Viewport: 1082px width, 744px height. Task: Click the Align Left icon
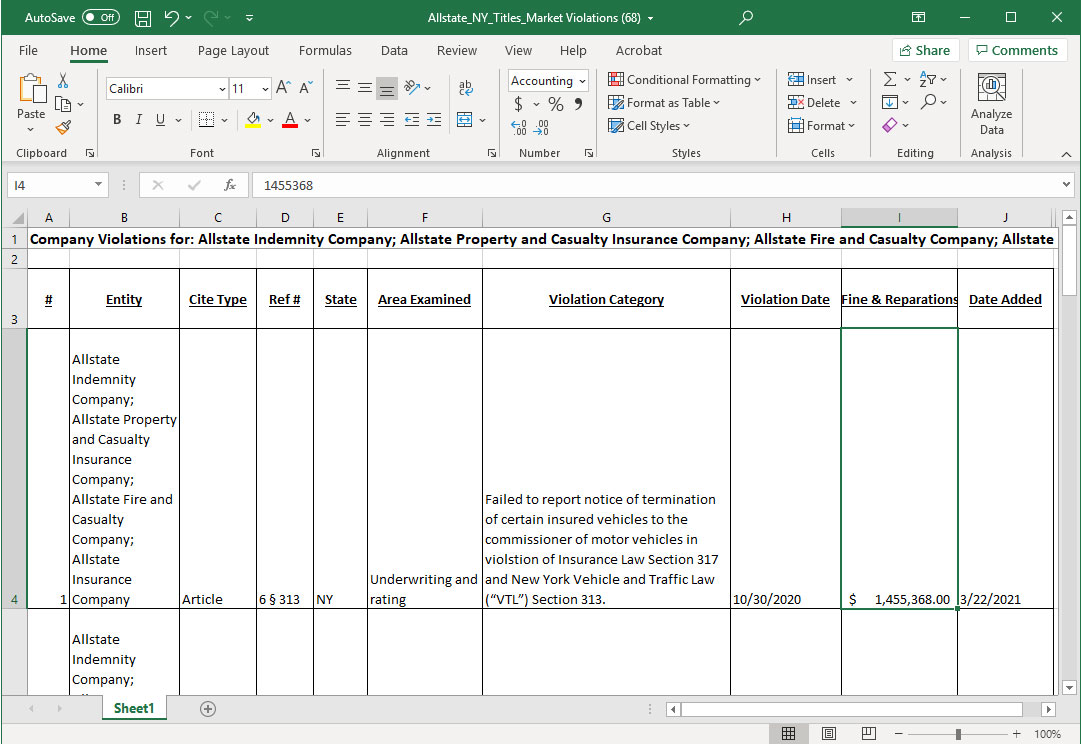click(343, 120)
